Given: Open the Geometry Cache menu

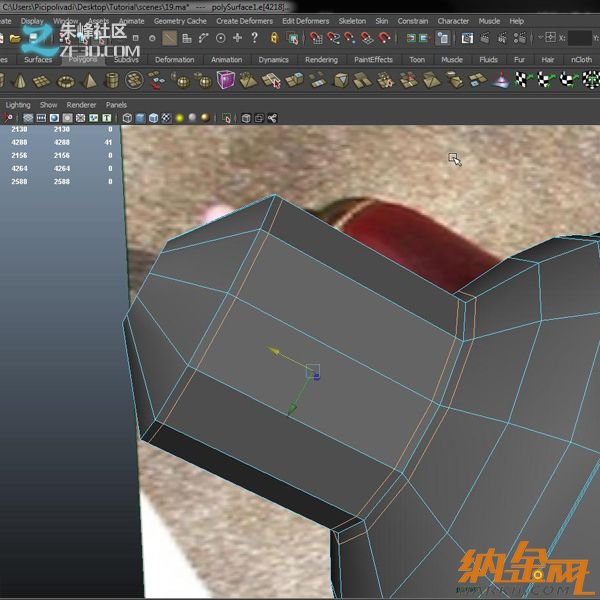Looking at the screenshot, I should click(180, 21).
